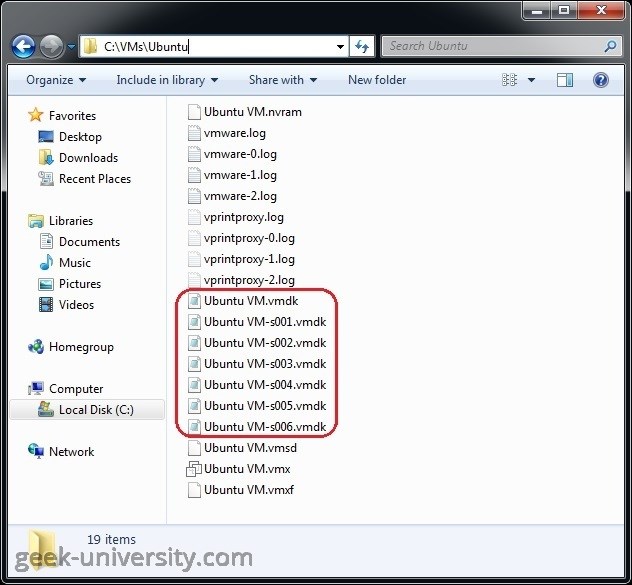
Task: Click the Homegroup icon
Action: (x=36, y=347)
